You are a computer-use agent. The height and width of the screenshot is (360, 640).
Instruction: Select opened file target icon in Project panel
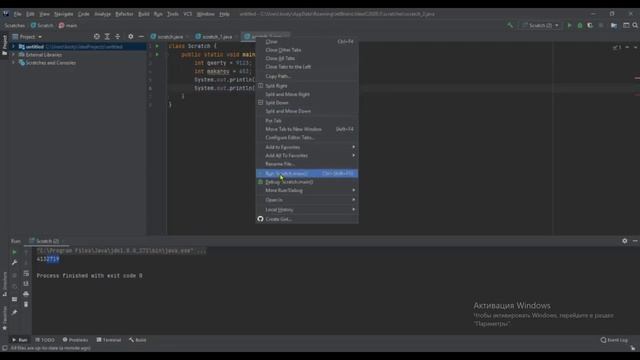tap(97, 37)
